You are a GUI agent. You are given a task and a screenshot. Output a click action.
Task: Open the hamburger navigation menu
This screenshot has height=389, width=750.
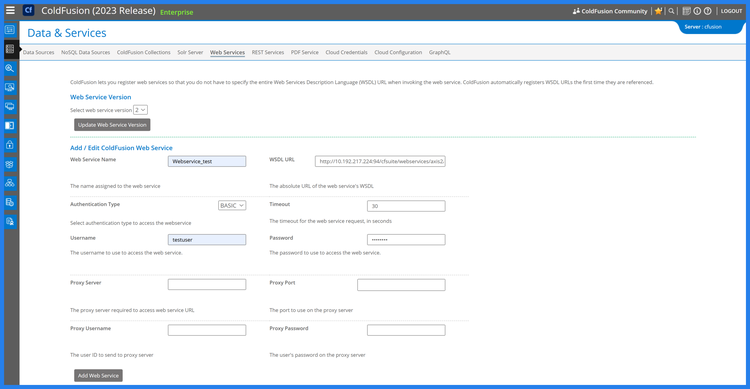tap(10, 10)
